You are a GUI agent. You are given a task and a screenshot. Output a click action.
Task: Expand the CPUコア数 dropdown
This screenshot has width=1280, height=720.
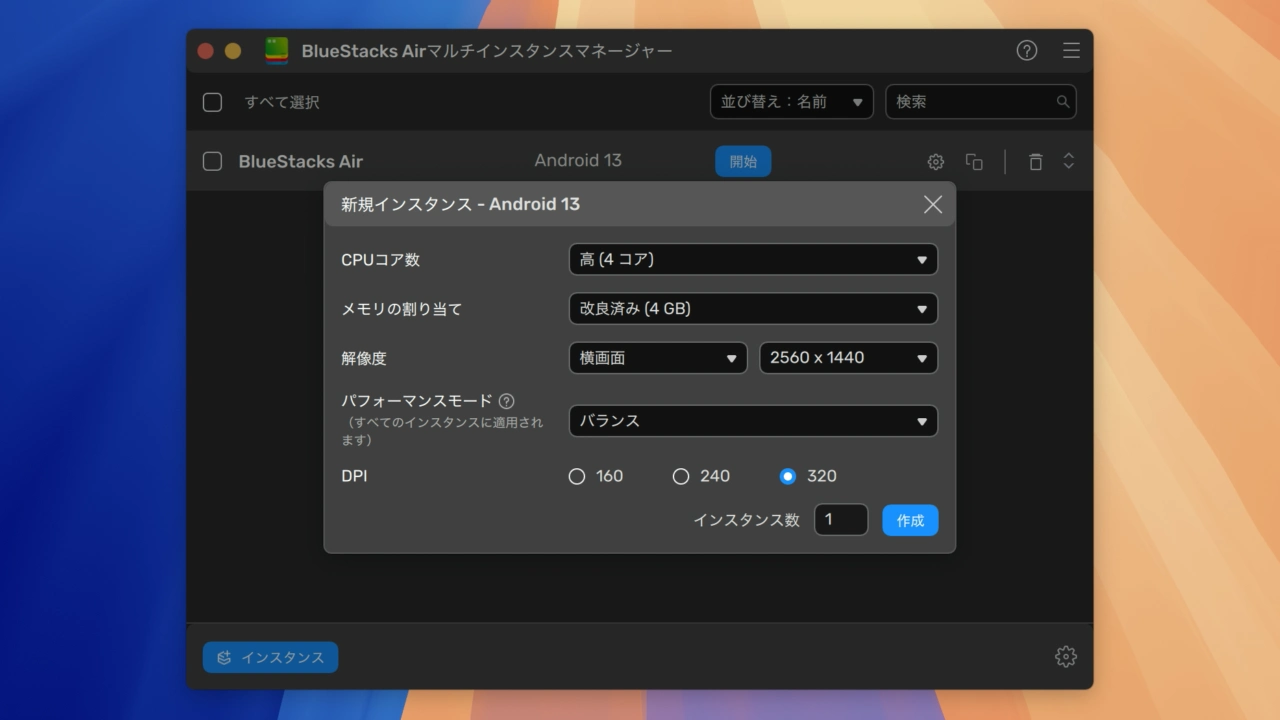pos(753,260)
